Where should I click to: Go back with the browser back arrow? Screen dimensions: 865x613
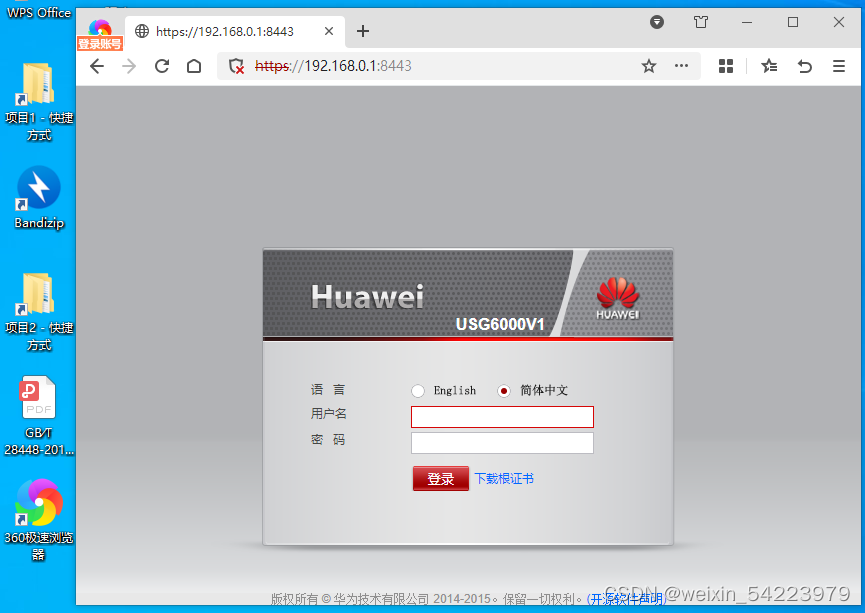point(97,66)
